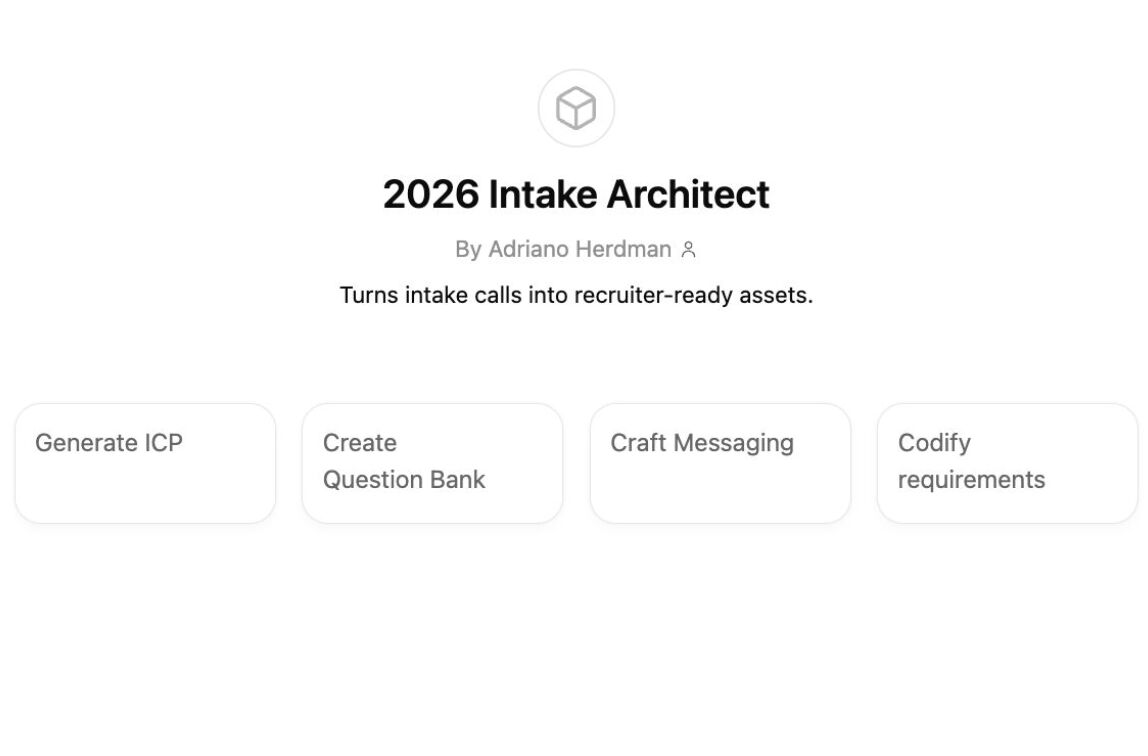Click the 'Generate ICP' label text
1148x756 pixels.
click(109, 443)
